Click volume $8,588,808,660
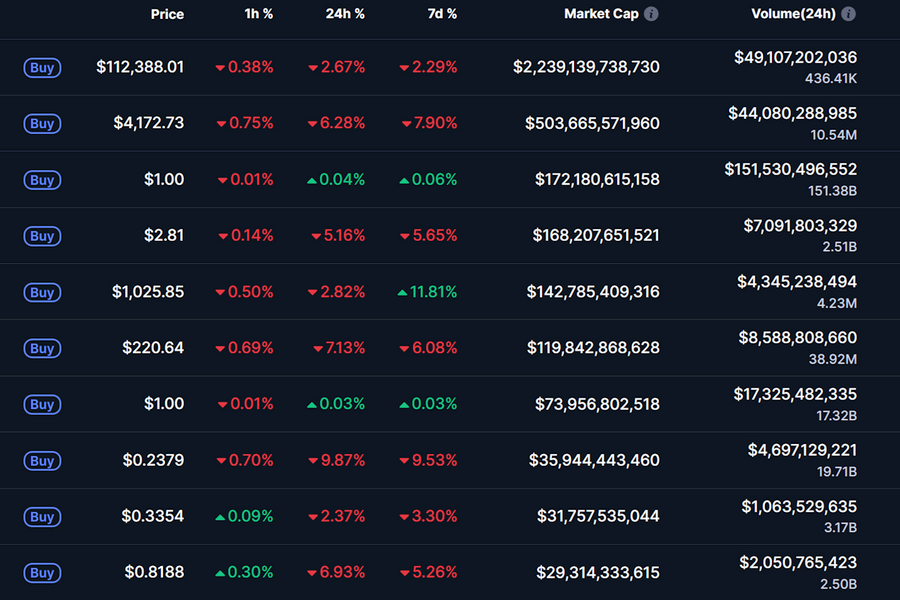 click(x=798, y=338)
